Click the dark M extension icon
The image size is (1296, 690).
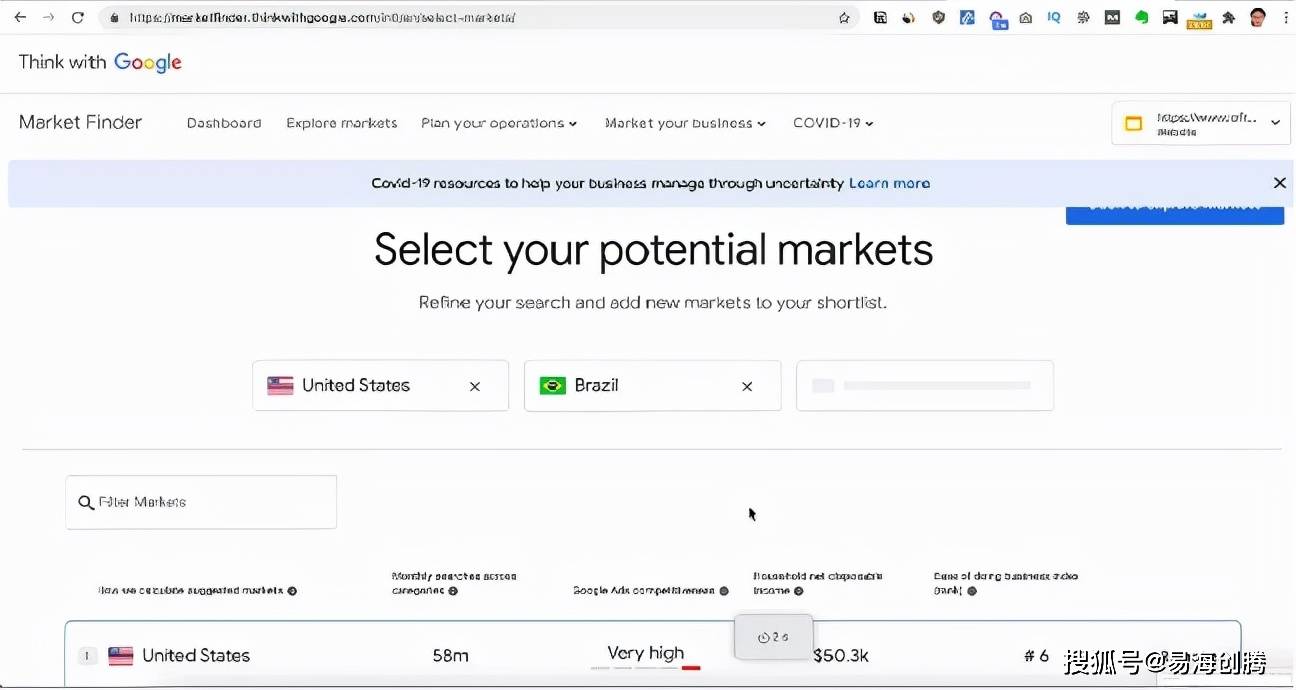tap(1112, 17)
